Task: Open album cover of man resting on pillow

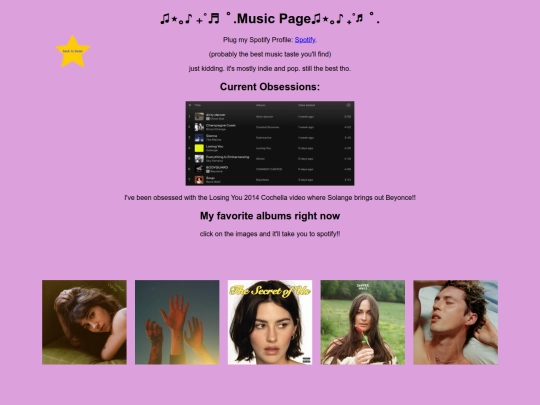Action: pyautogui.click(x=456, y=322)
